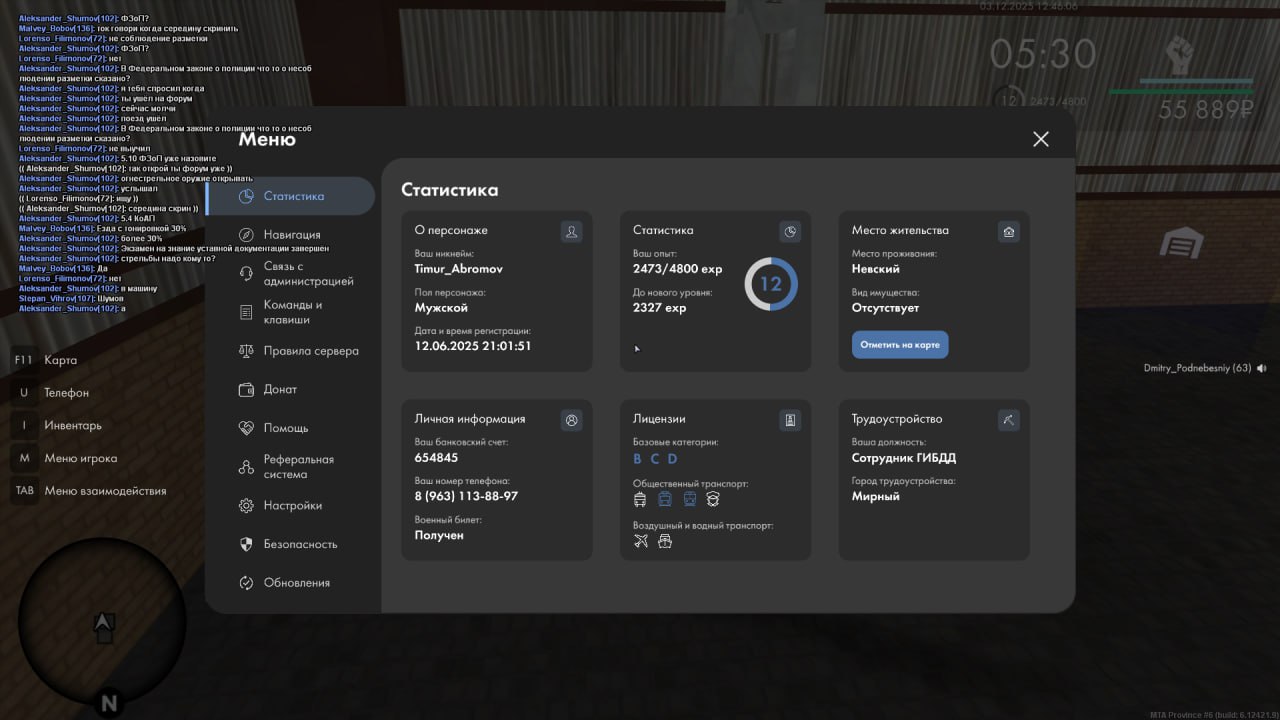Click the shield icon beside Безопасность
The width and height of the screenshot is (1280, 720).
click(x=246, y=544)
